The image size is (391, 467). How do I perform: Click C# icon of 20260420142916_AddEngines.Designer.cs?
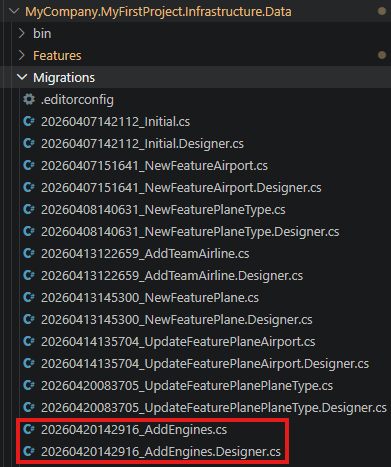[x=29, y=451]
